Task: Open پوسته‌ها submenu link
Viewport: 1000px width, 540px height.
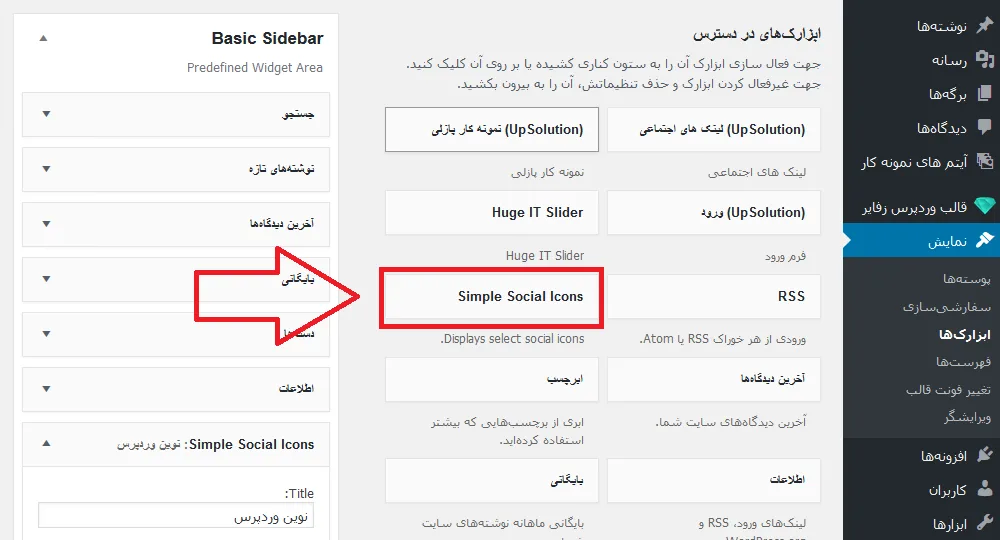Action: pyautogui.click(x=967, y=279)
